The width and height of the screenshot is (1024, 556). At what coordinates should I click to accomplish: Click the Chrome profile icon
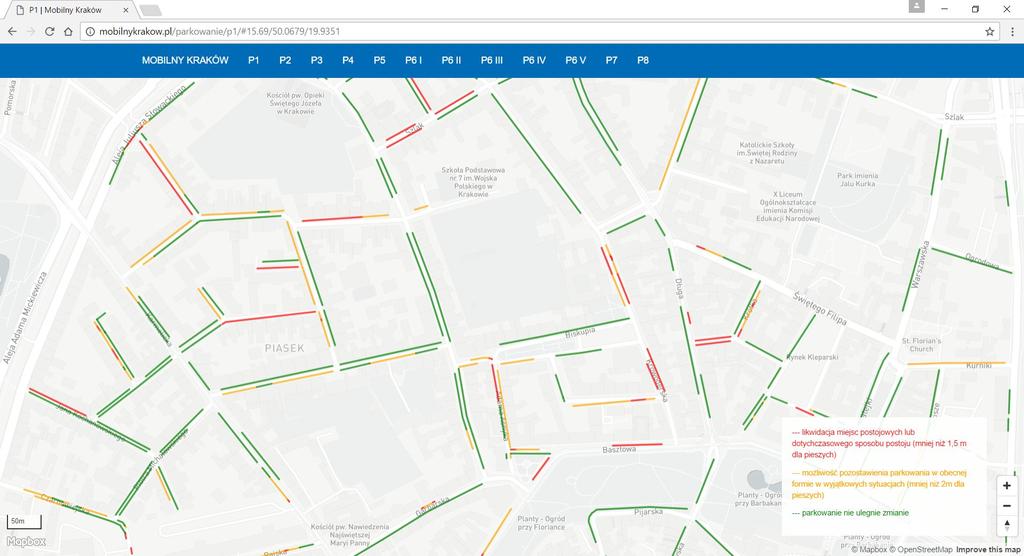[916, 7]
